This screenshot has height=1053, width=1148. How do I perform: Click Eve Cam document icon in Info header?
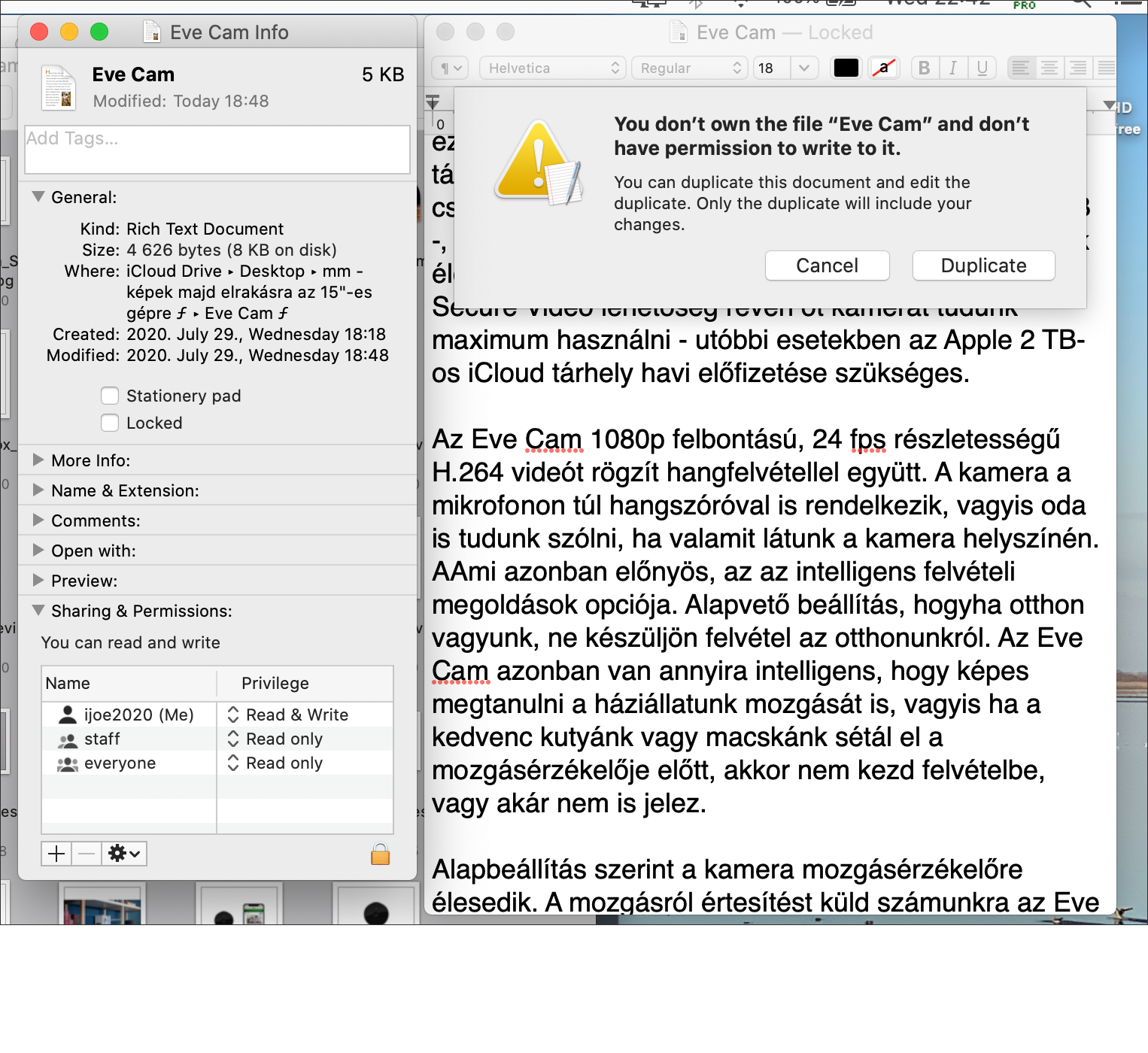tap(59, 87)
